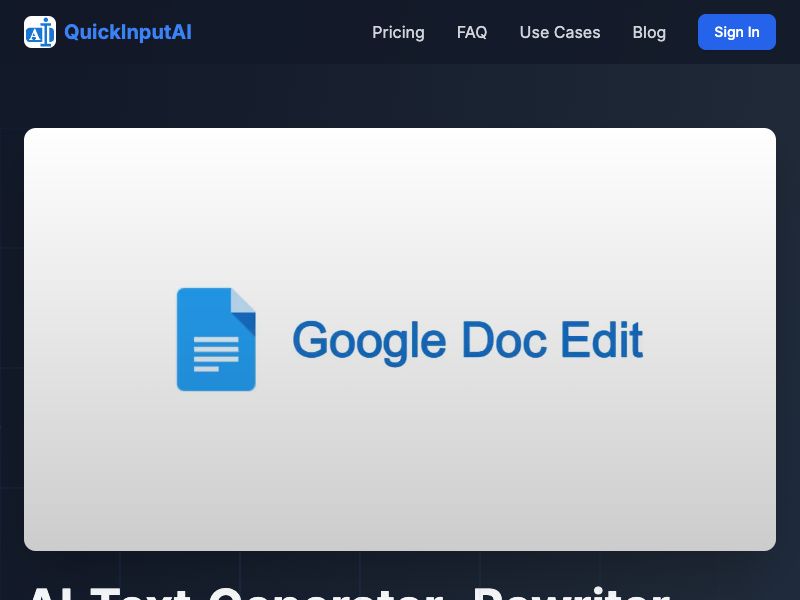The width and height of the screenshot is (800, 600).
Task: Navigate to Use Cases
Action: (x=560, y=32)
